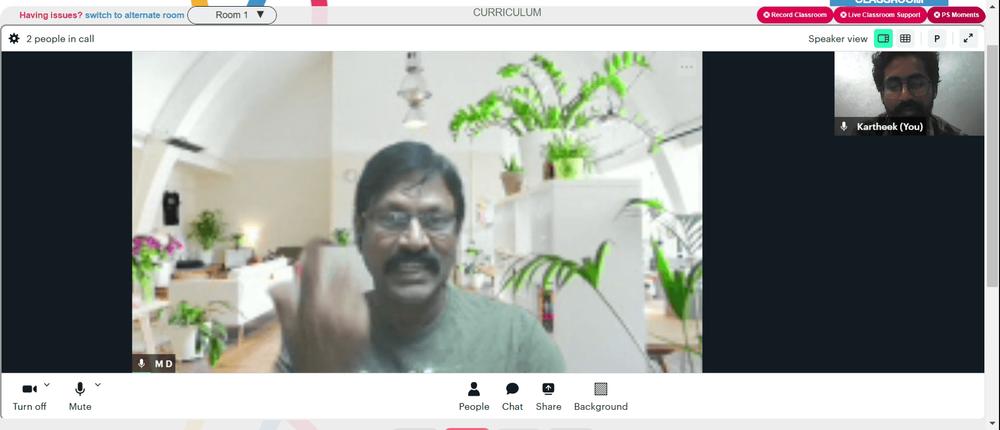Open the People panel
The width and height of the screenshot is (1000, 430).
[474, 396]
